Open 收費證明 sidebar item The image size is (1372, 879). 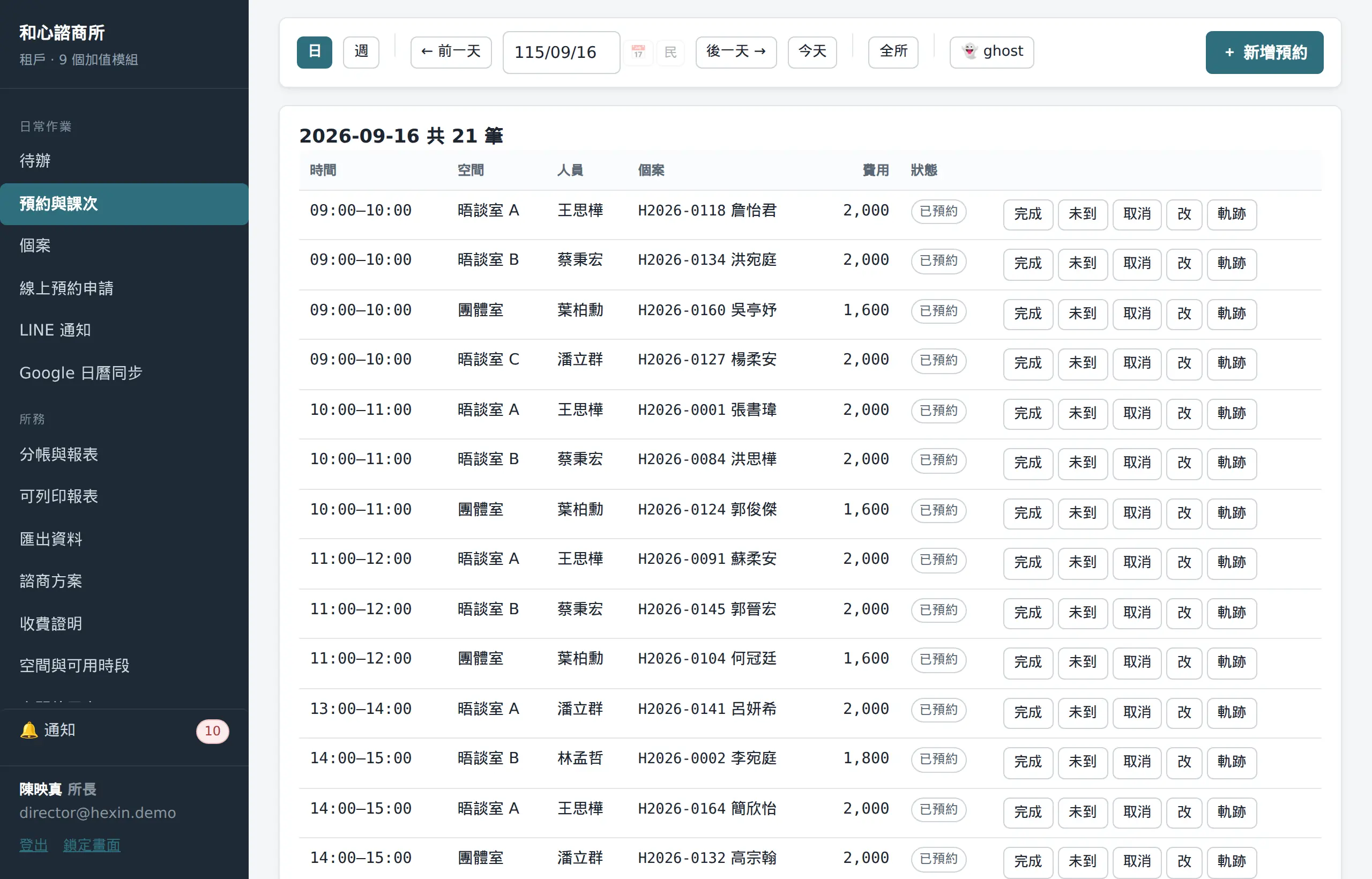tap(124, 623)
